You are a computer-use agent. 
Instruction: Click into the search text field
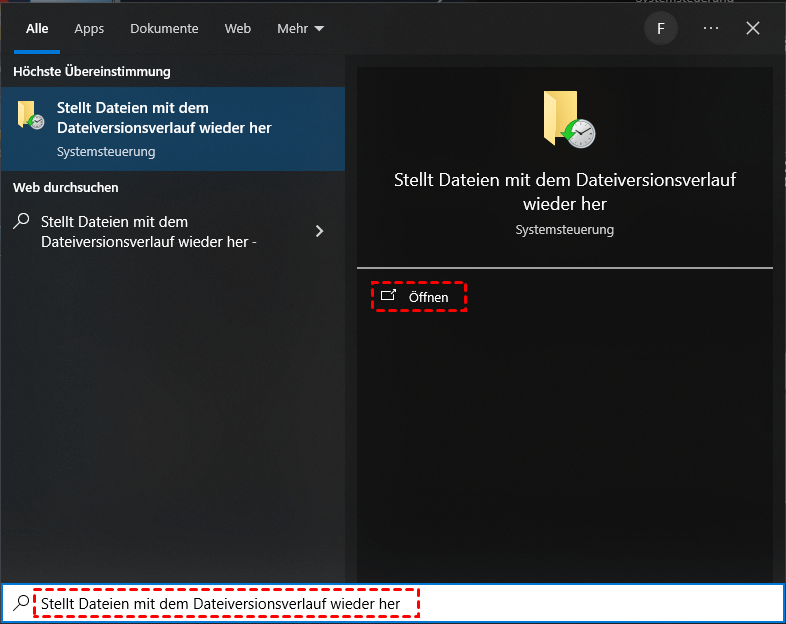point(393,603)
